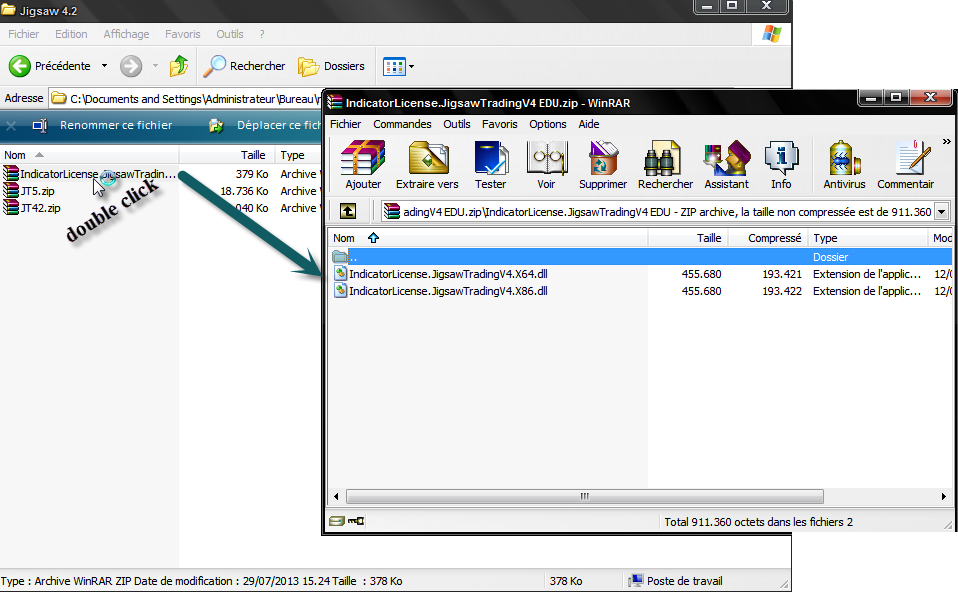The width and height of the screenshot is (958, 592).
Task: Sort Explorer list by Taille header
Action: tap(227, 155)
